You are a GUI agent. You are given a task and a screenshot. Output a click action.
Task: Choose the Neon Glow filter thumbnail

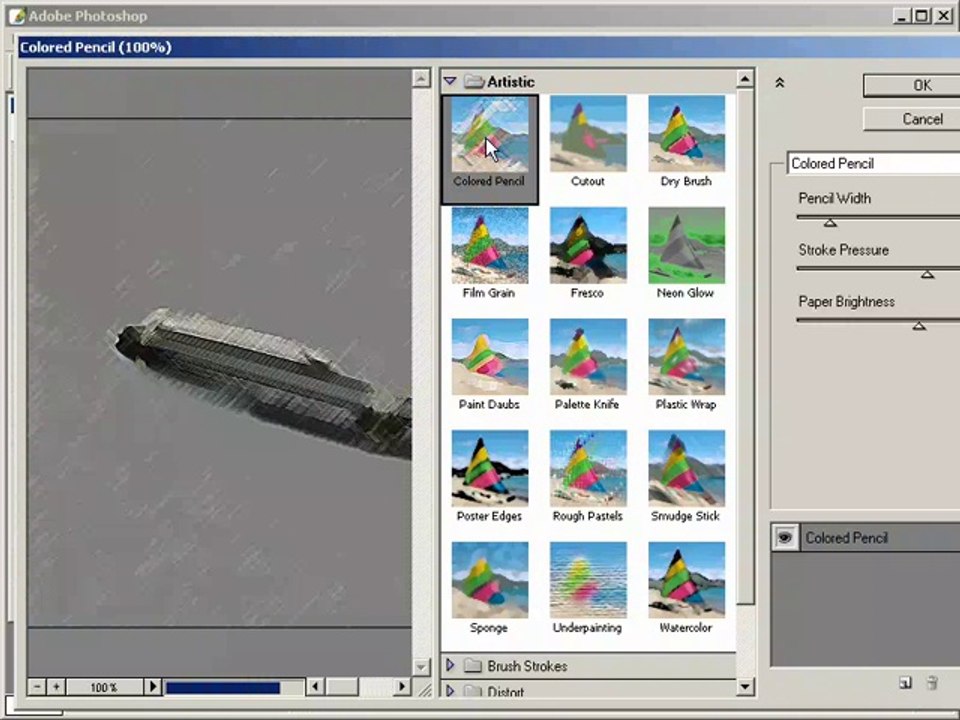click(686, 246)
